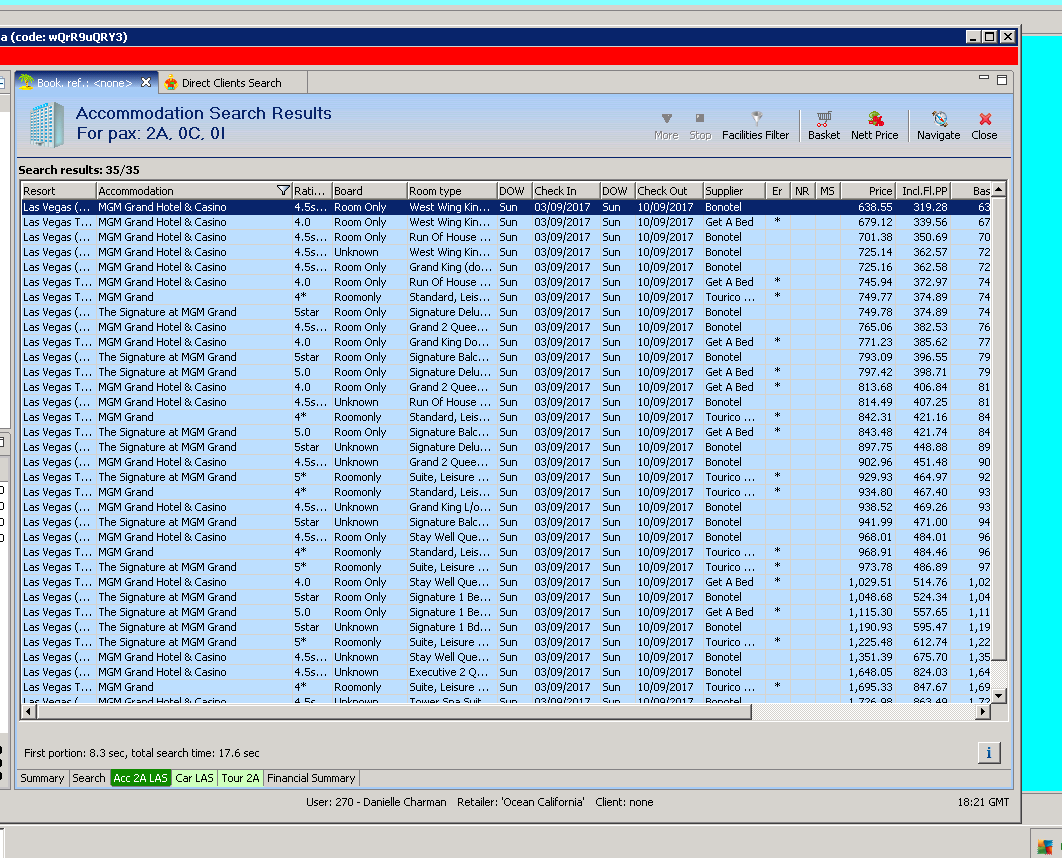The image size is (1062, 858).
Task: Close the Book. ref. tab
Action: tap(146, 83)
